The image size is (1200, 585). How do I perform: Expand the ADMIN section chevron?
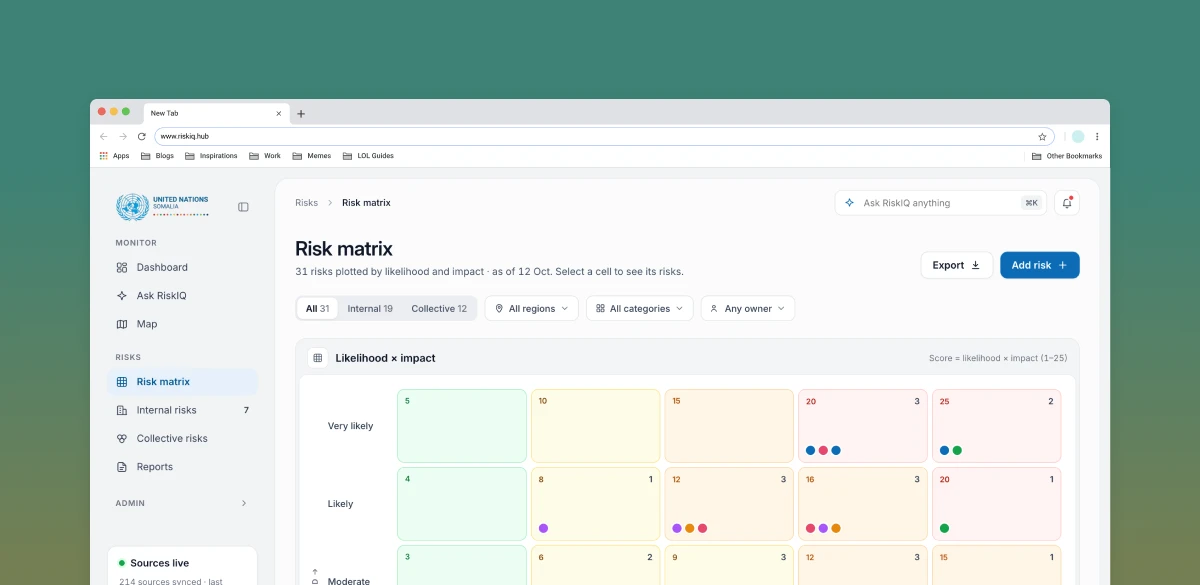coord(244,503)
